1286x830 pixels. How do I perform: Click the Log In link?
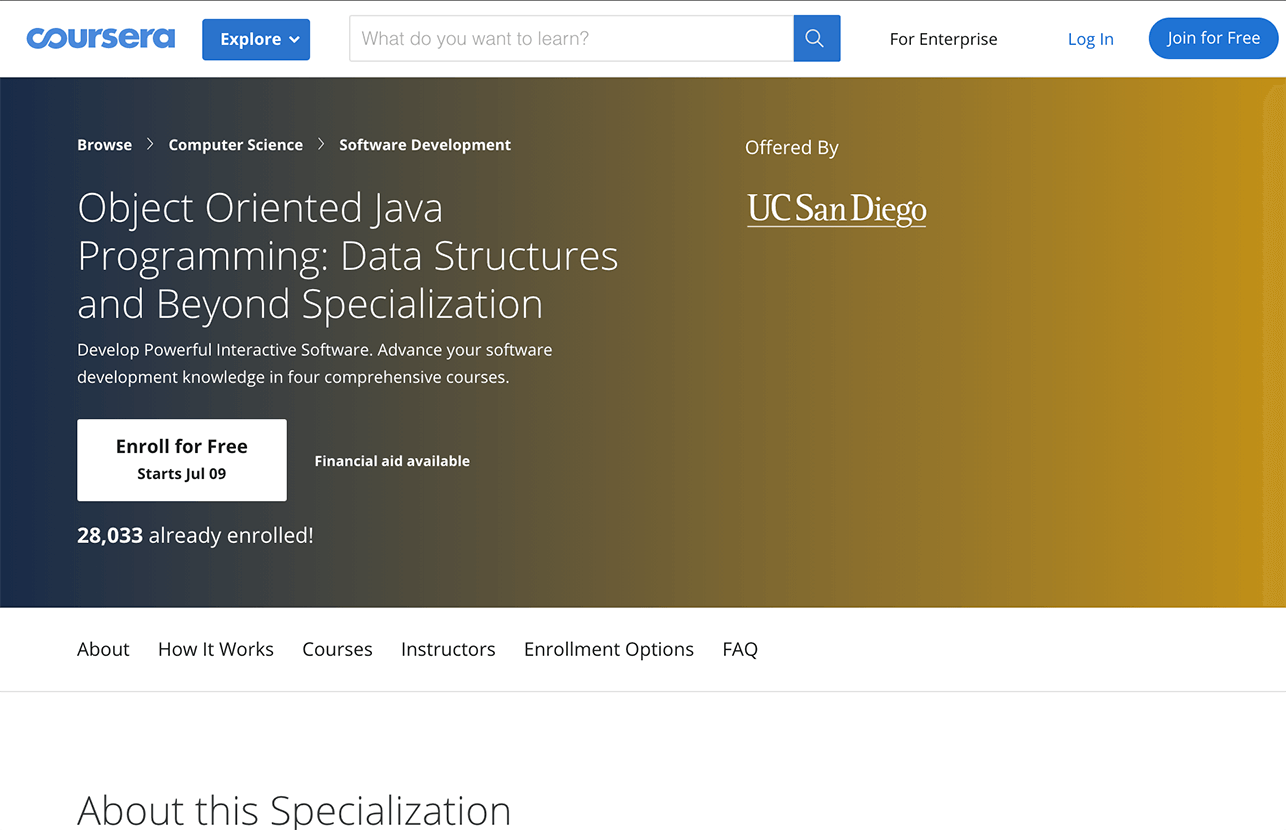point(1090,39)
